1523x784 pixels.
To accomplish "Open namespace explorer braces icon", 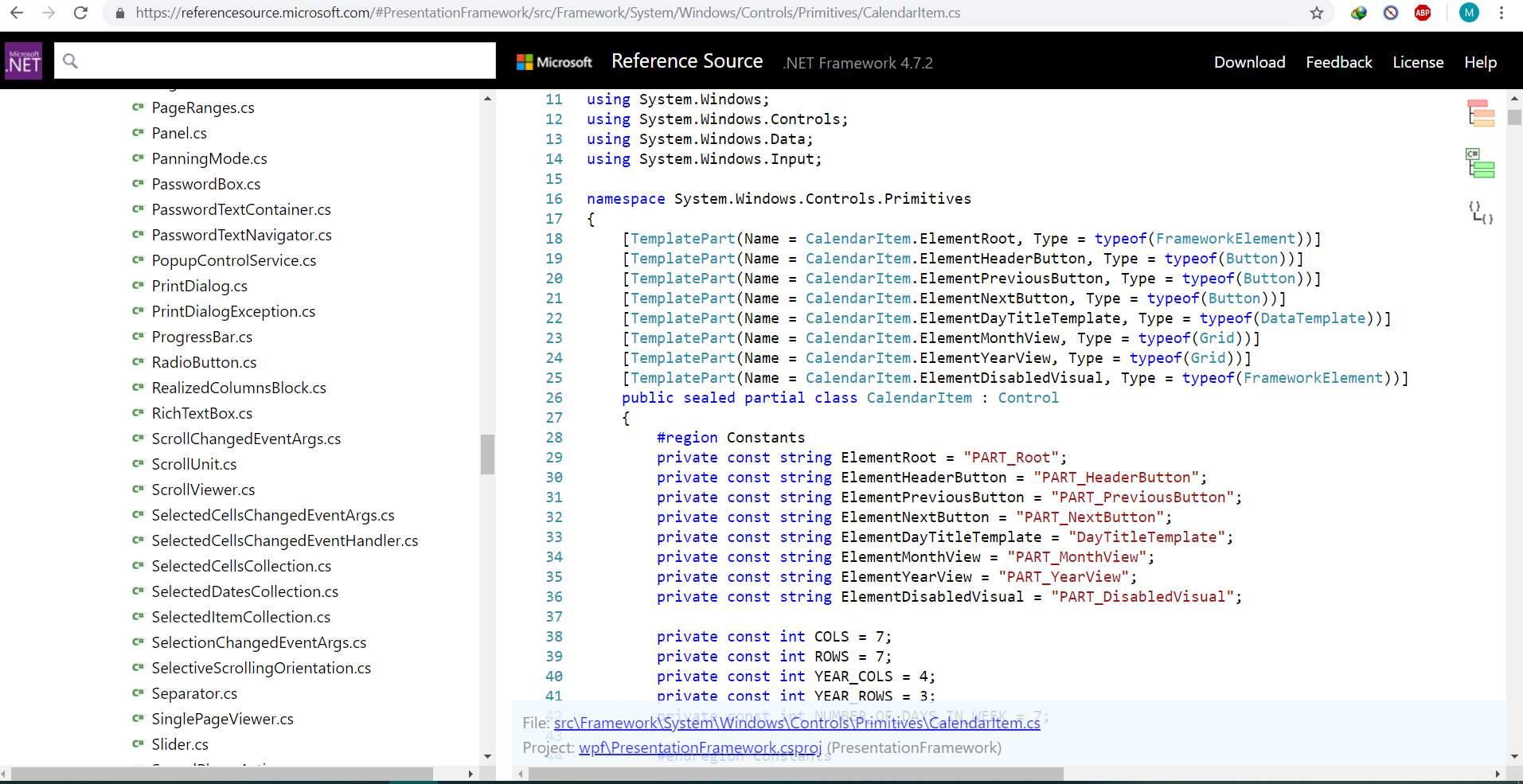I will tap(1481, 212).
